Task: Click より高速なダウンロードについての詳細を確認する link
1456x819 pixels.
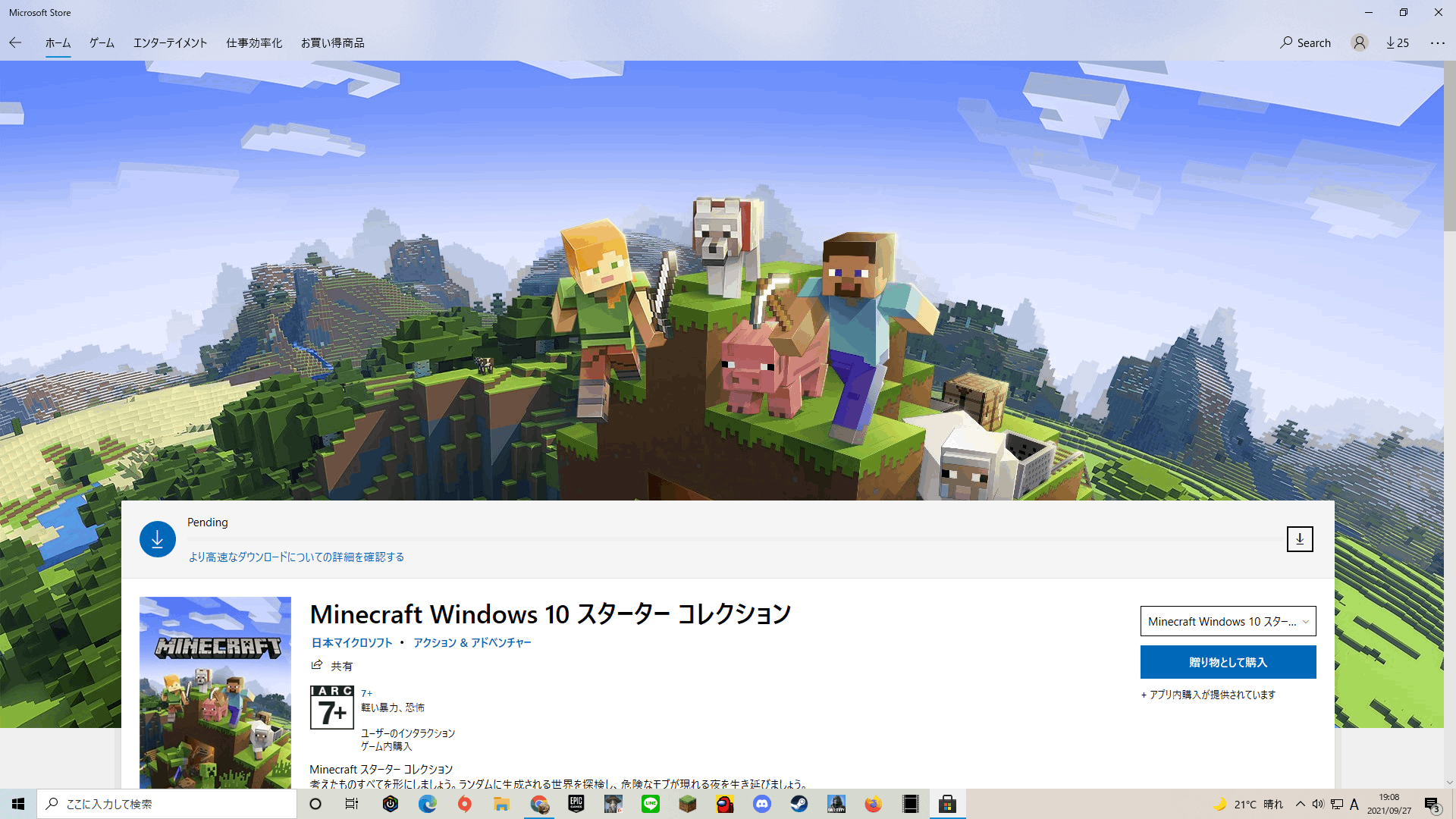Action: [x=296, y=557]
